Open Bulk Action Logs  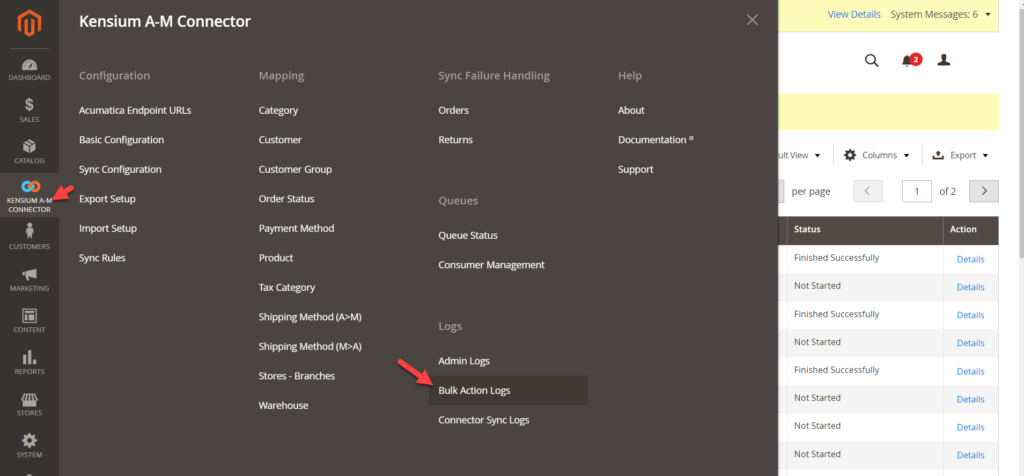(x=508, y=390)
